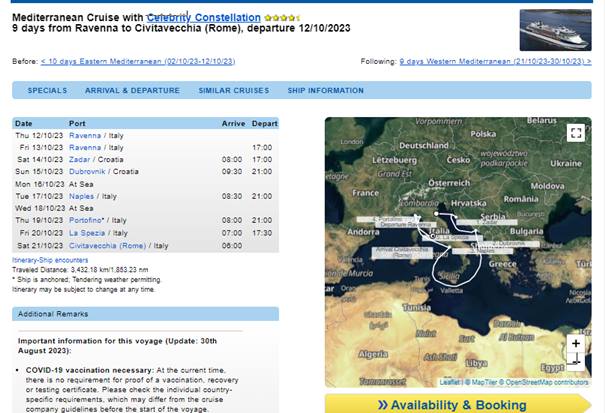Click the COVID-19 vaccination necessary text
Image resolution: width=605 pixels, height=413 pixels.
(x=90, y=370)
